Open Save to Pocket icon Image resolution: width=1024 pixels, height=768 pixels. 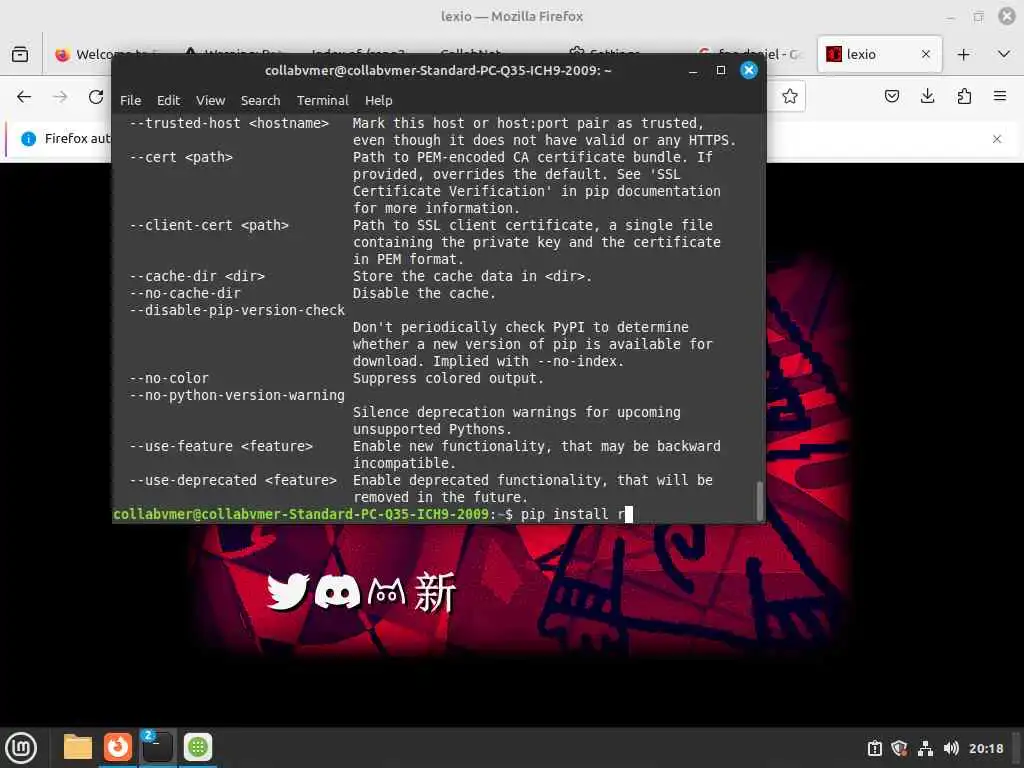coord(891,97)
